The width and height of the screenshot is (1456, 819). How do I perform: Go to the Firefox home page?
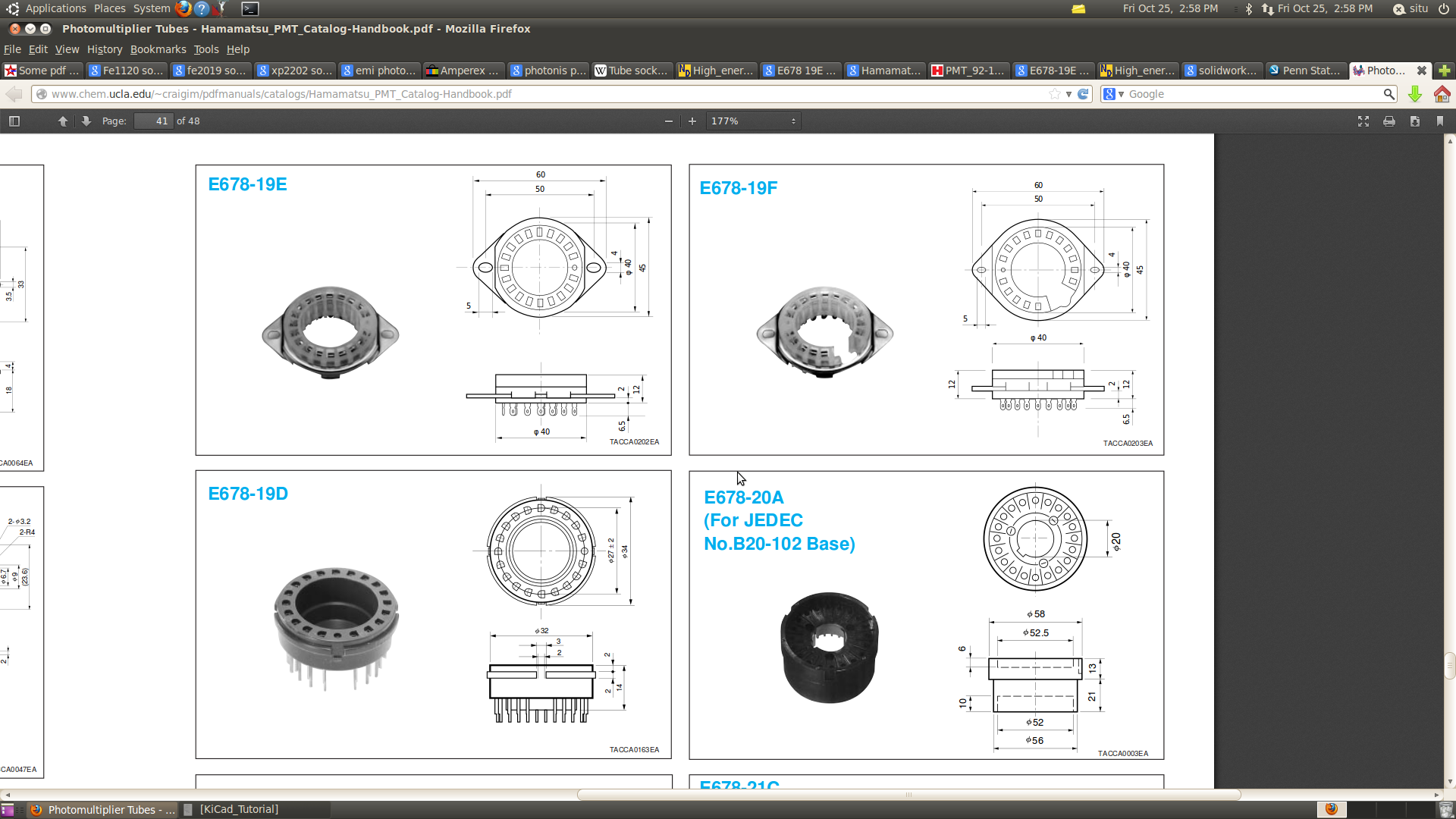(x=1442, y=94)
